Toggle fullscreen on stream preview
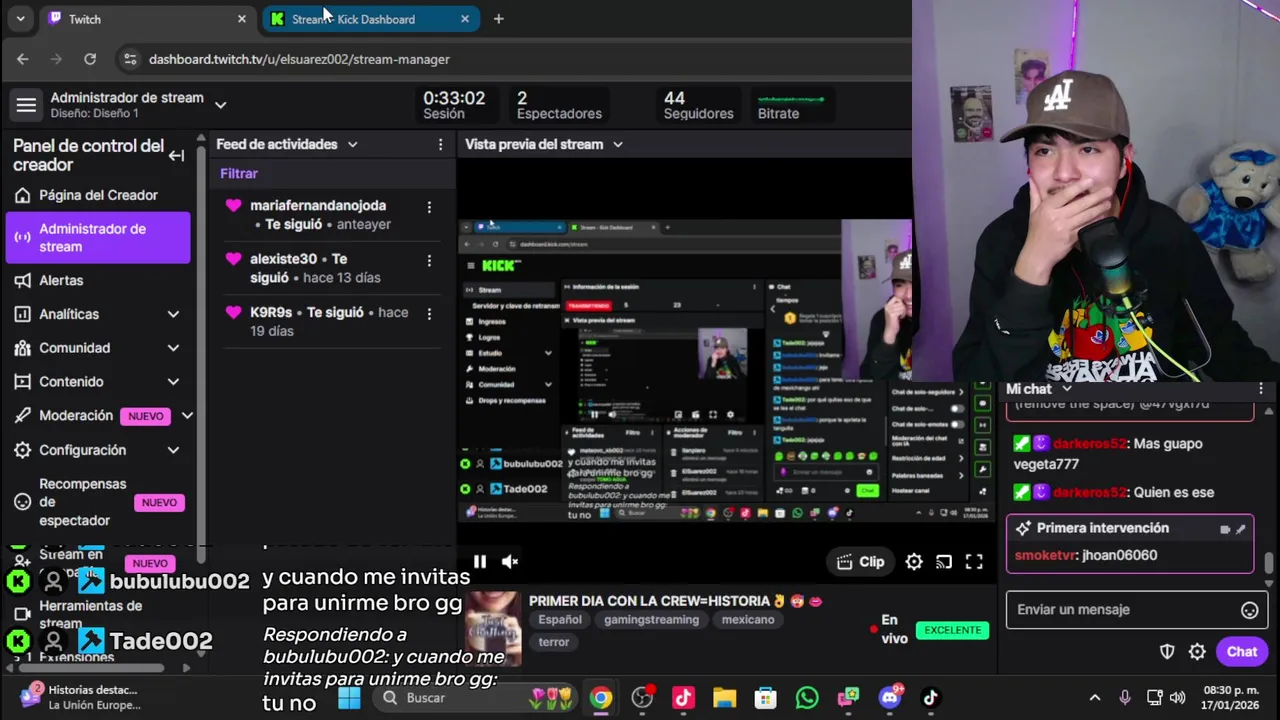The image size is (1280, 720). 974,562
